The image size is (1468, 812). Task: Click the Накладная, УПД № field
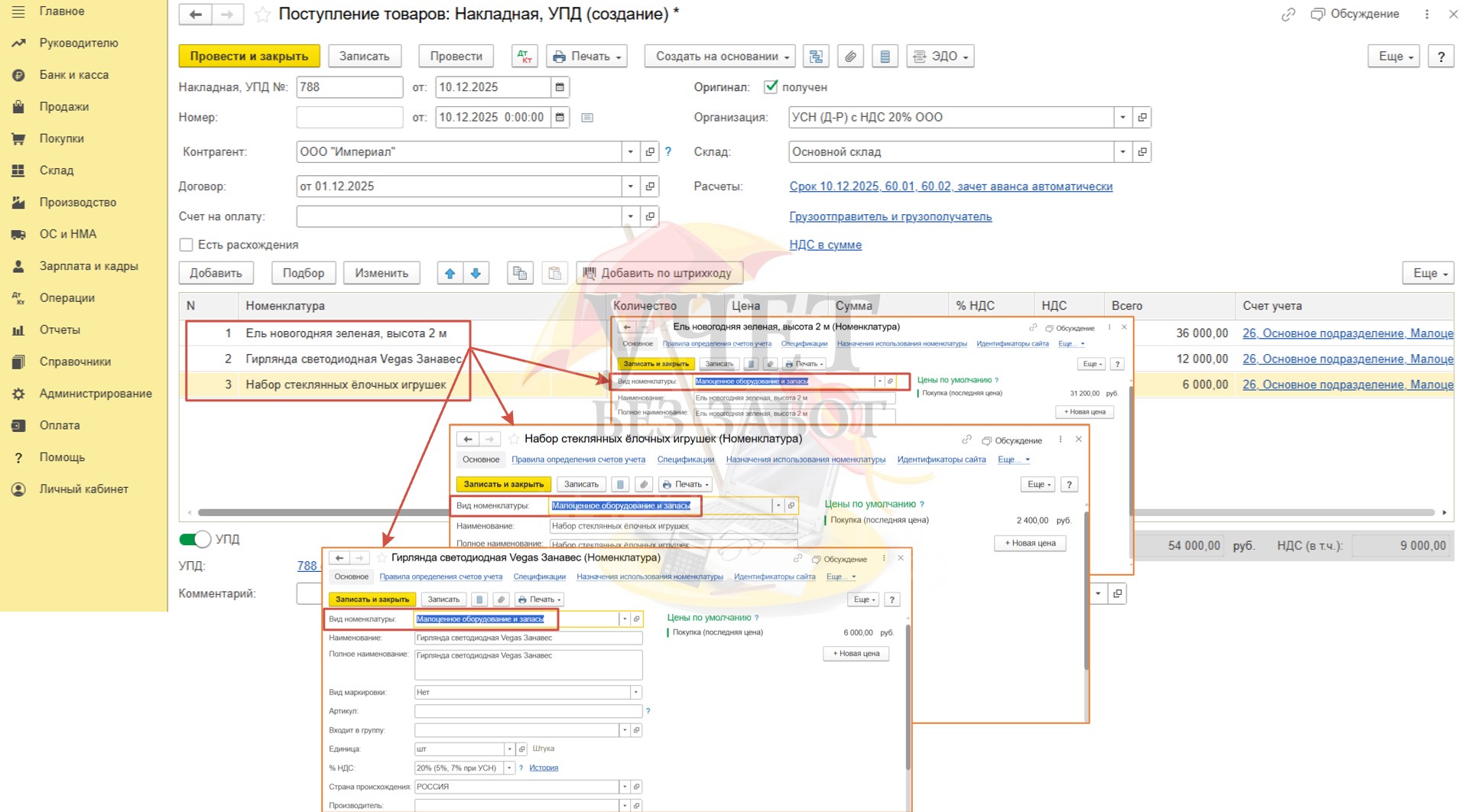point(349,87)
